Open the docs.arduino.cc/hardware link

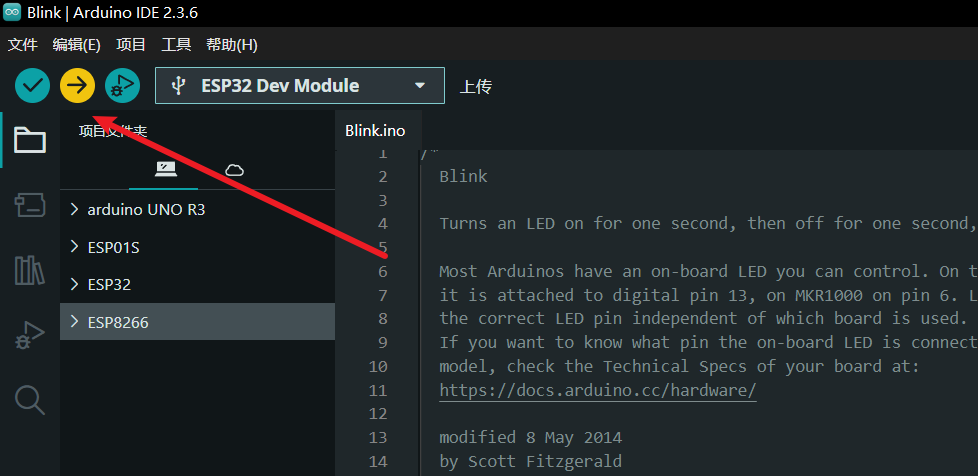coord(597,390)
